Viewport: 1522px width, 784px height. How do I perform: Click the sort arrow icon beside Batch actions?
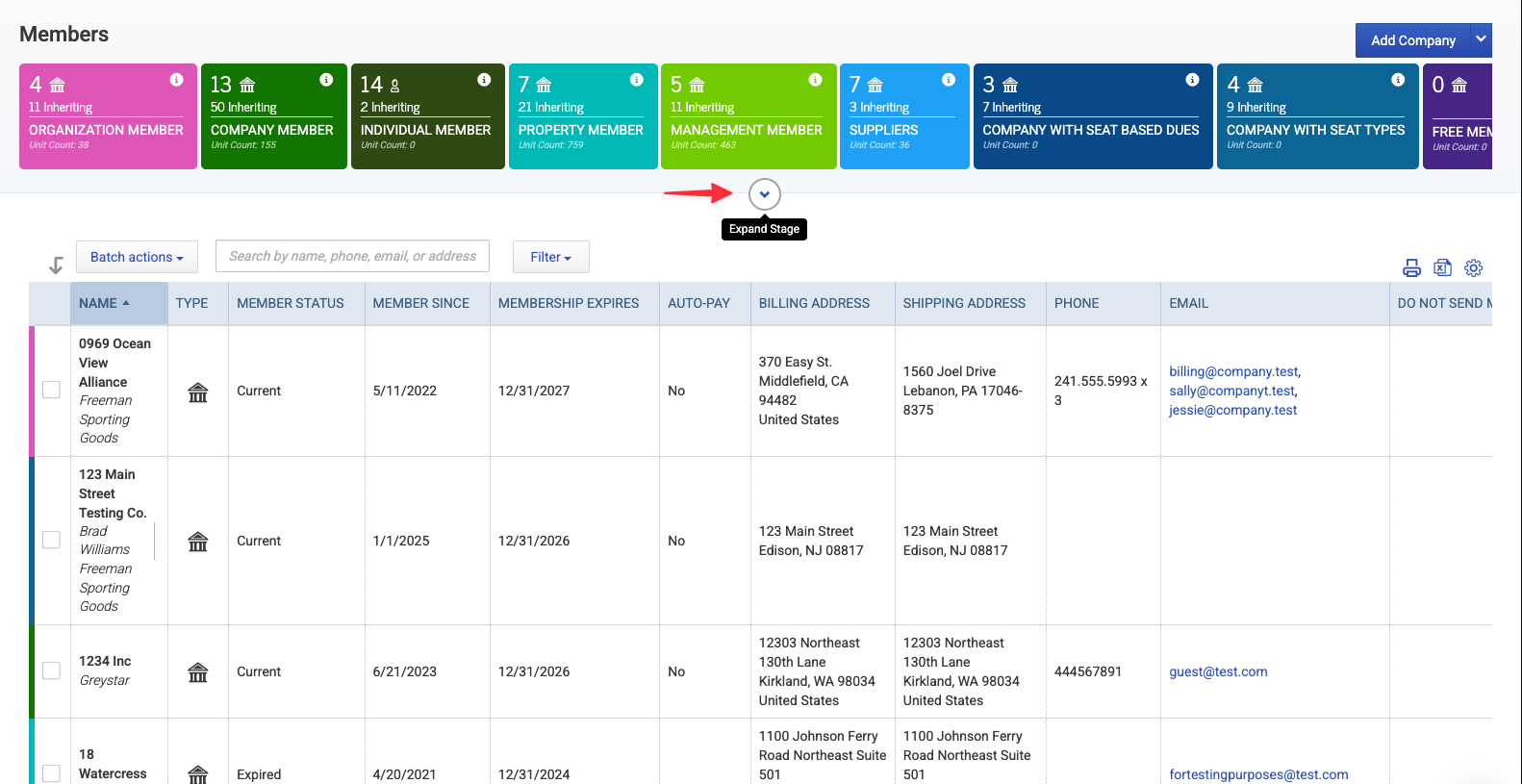[x=56, y=265]
